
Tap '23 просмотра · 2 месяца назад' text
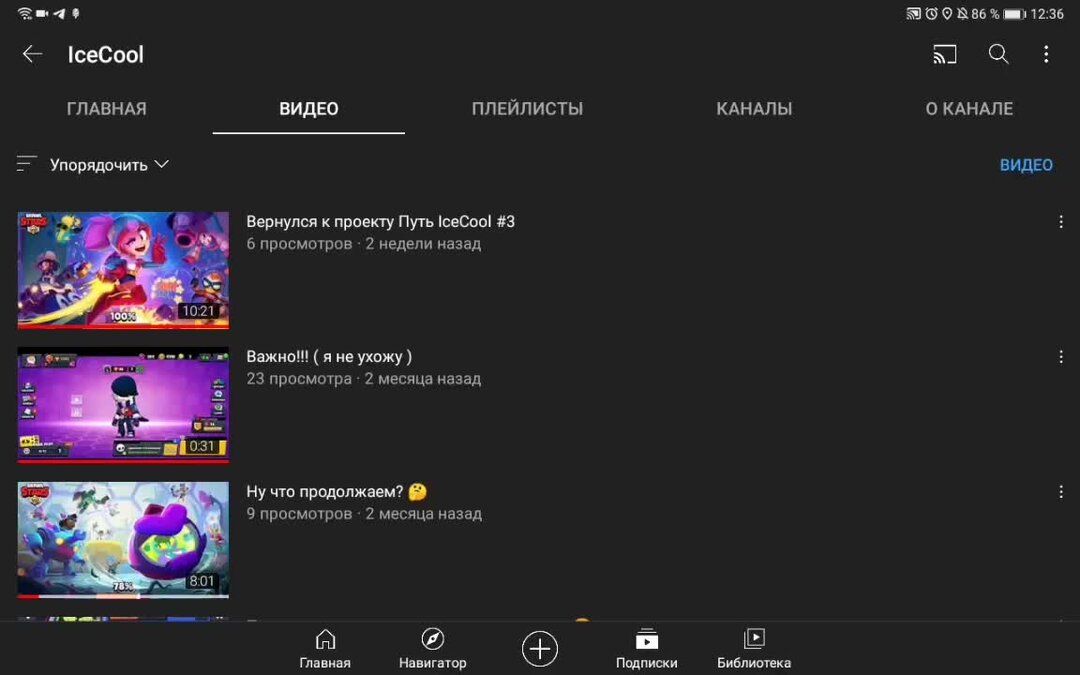coord(364,379)
